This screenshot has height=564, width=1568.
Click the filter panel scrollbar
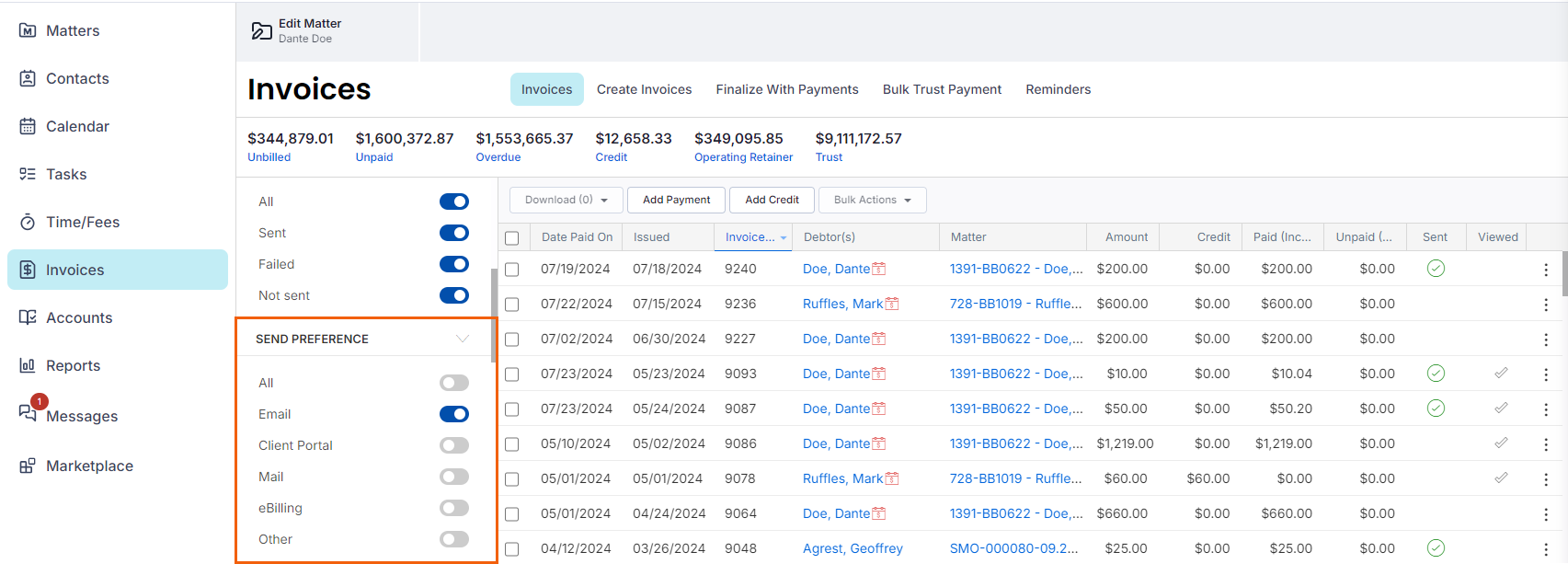[495, 315]
